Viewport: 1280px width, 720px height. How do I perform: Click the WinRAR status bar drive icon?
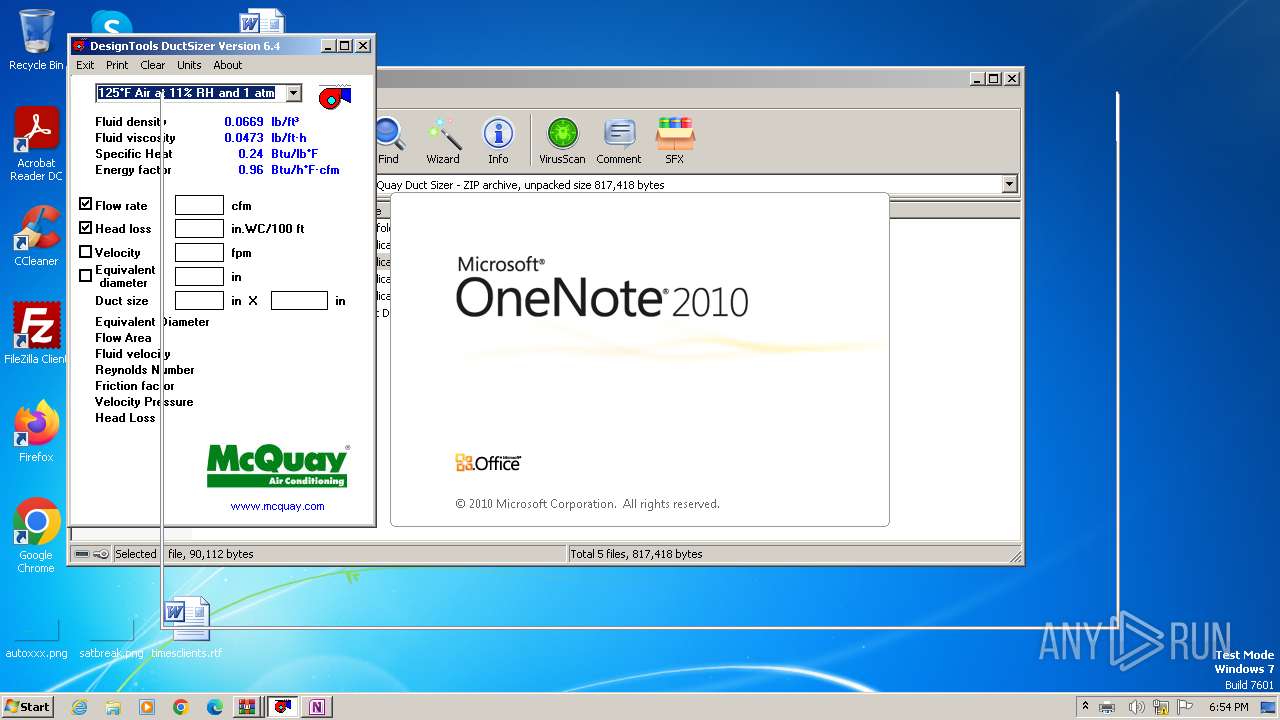click(x=82, y=554)
